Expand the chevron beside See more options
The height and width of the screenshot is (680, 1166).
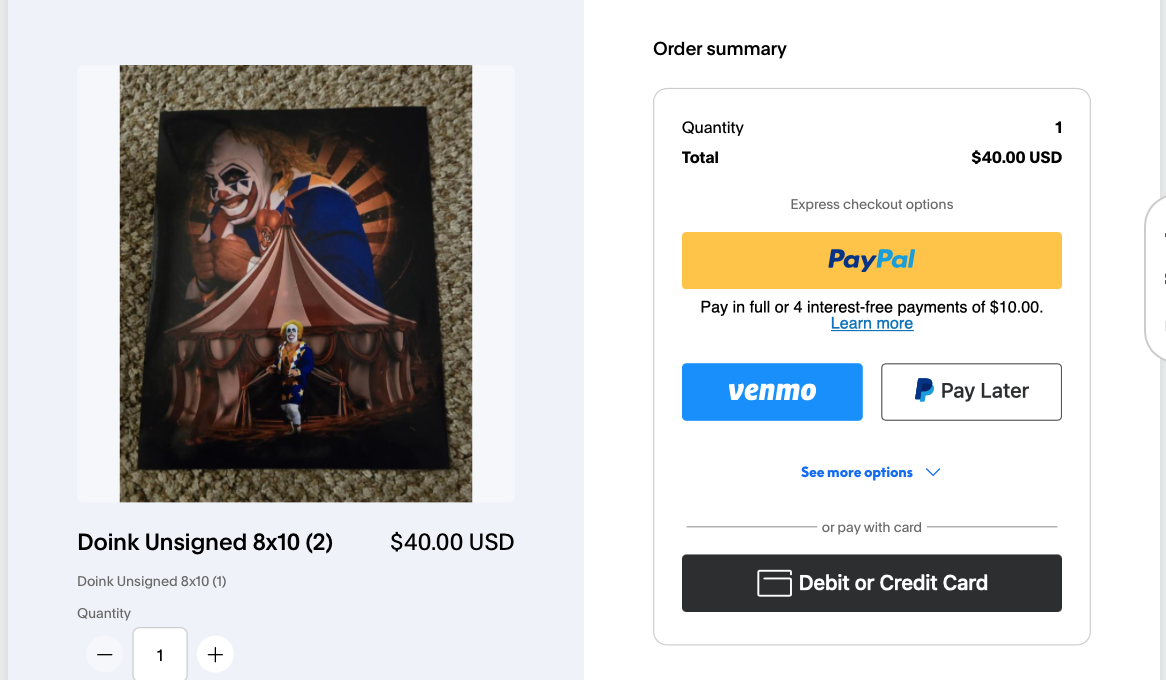point(933,472)
